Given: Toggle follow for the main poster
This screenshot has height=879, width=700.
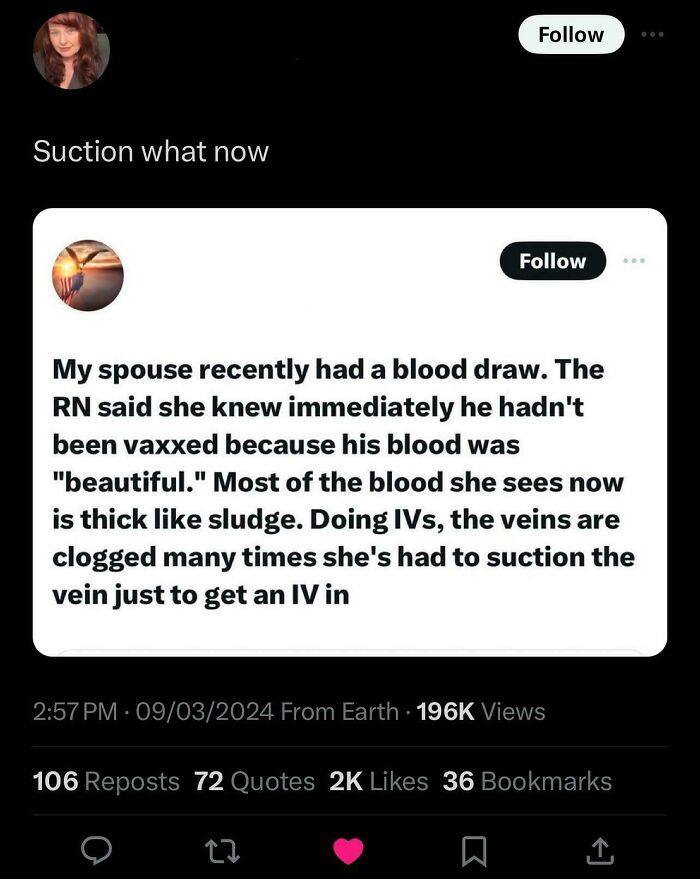Looking at the screenshot, I should (x=570, y=34).
